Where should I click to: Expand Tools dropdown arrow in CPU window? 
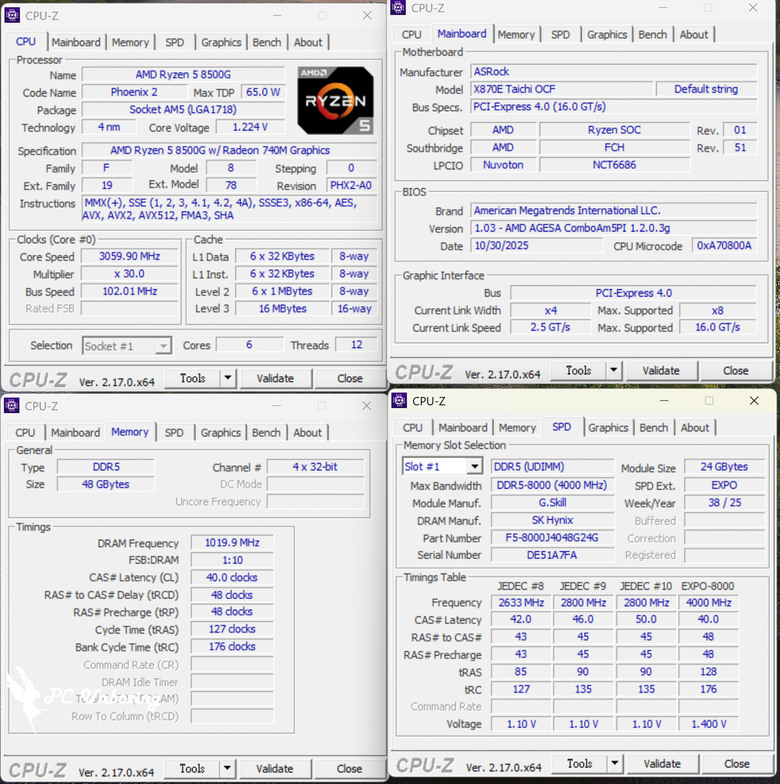pos(228,378)
